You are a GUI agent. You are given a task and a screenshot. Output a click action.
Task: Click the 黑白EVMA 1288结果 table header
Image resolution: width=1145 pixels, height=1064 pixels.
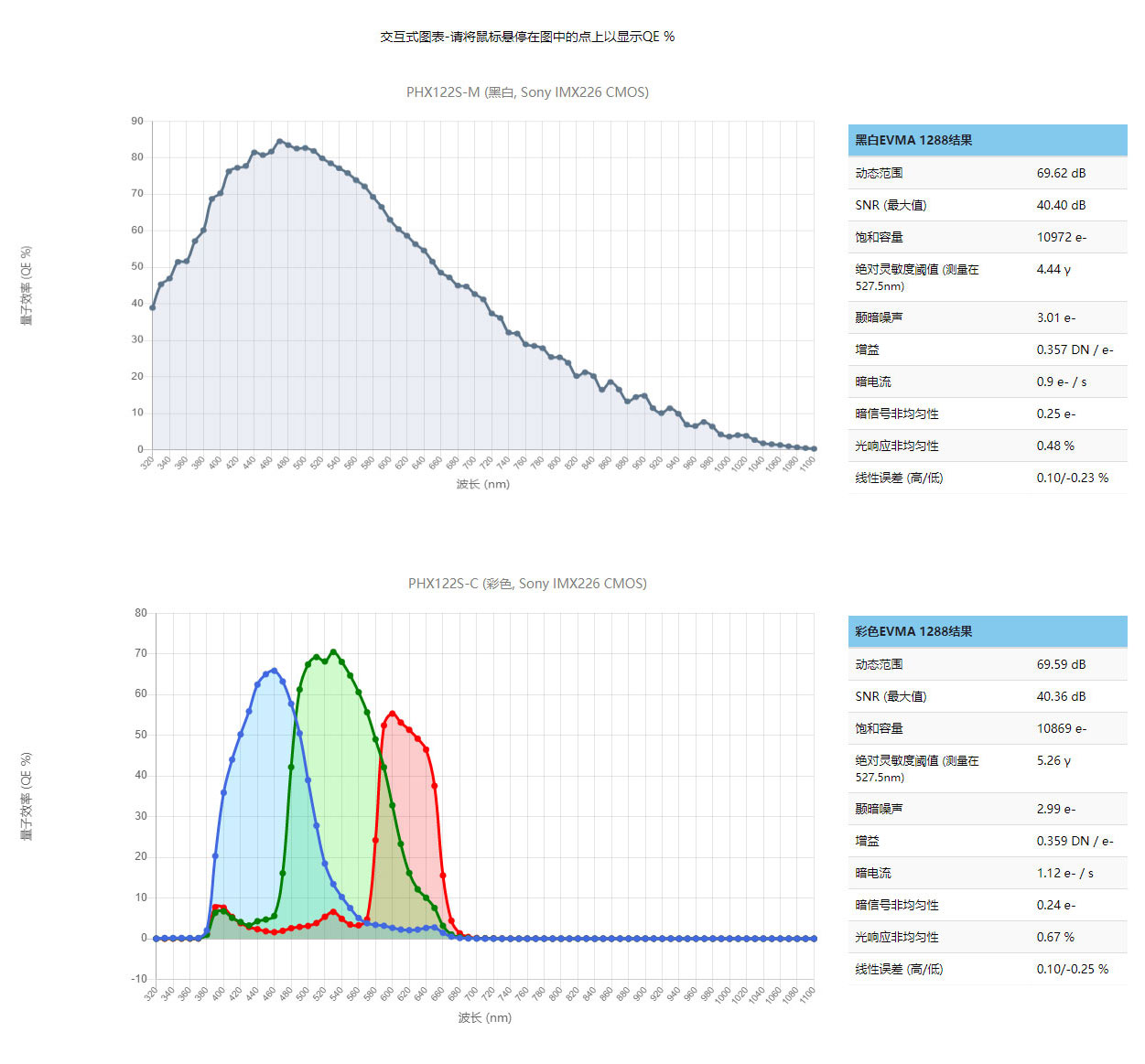(x=913, y=140)
